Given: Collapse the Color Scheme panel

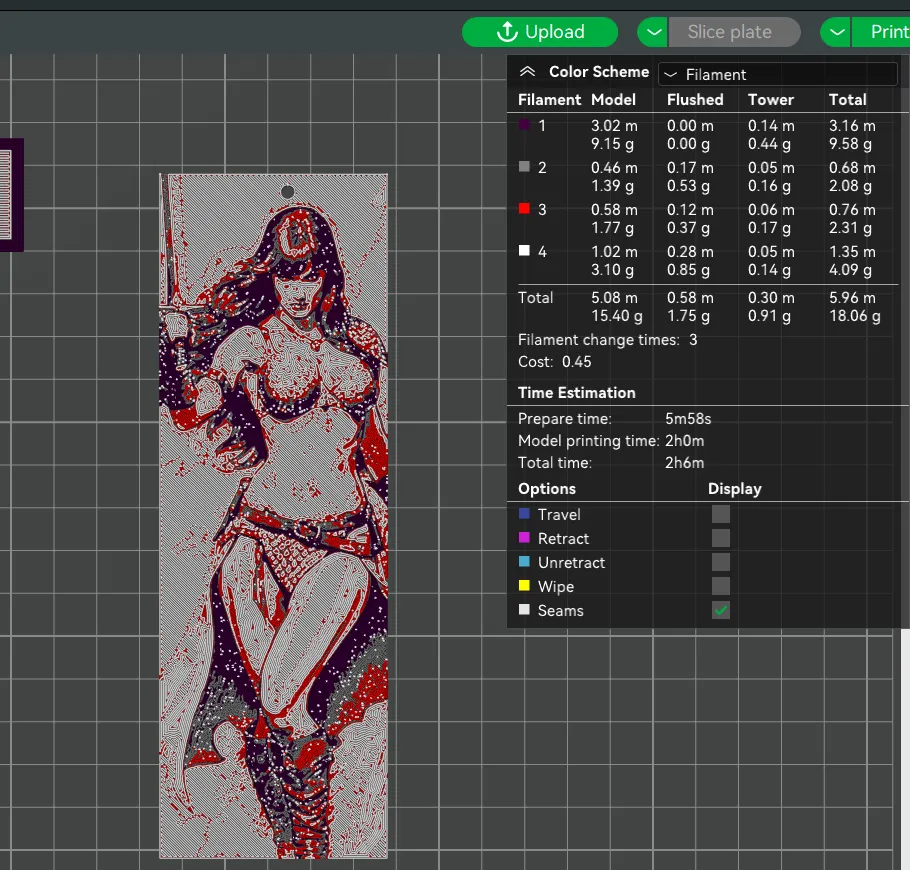Looking at the screenshot, I should click(x=527, y=71).
